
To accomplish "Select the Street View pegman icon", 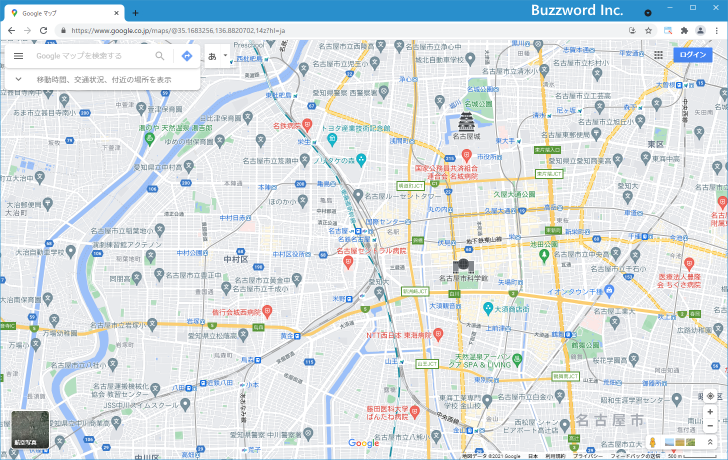I will [652, 442].
